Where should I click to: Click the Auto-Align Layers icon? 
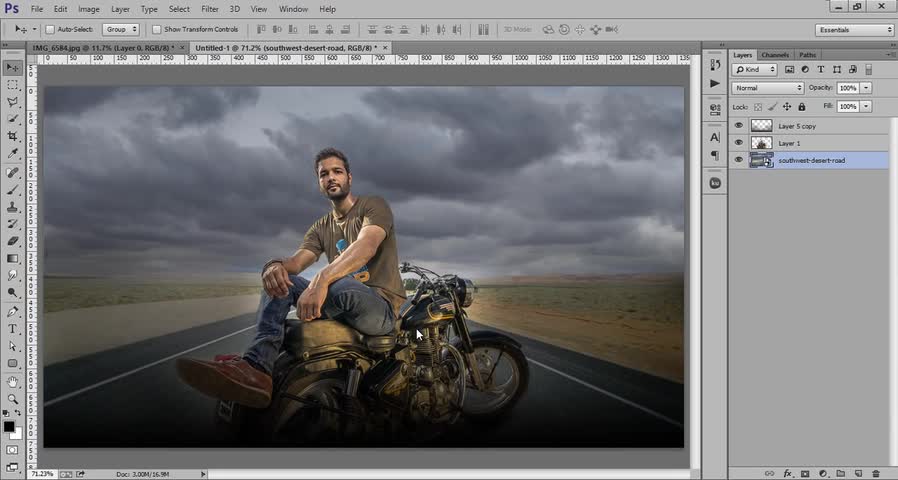[483, 29]
